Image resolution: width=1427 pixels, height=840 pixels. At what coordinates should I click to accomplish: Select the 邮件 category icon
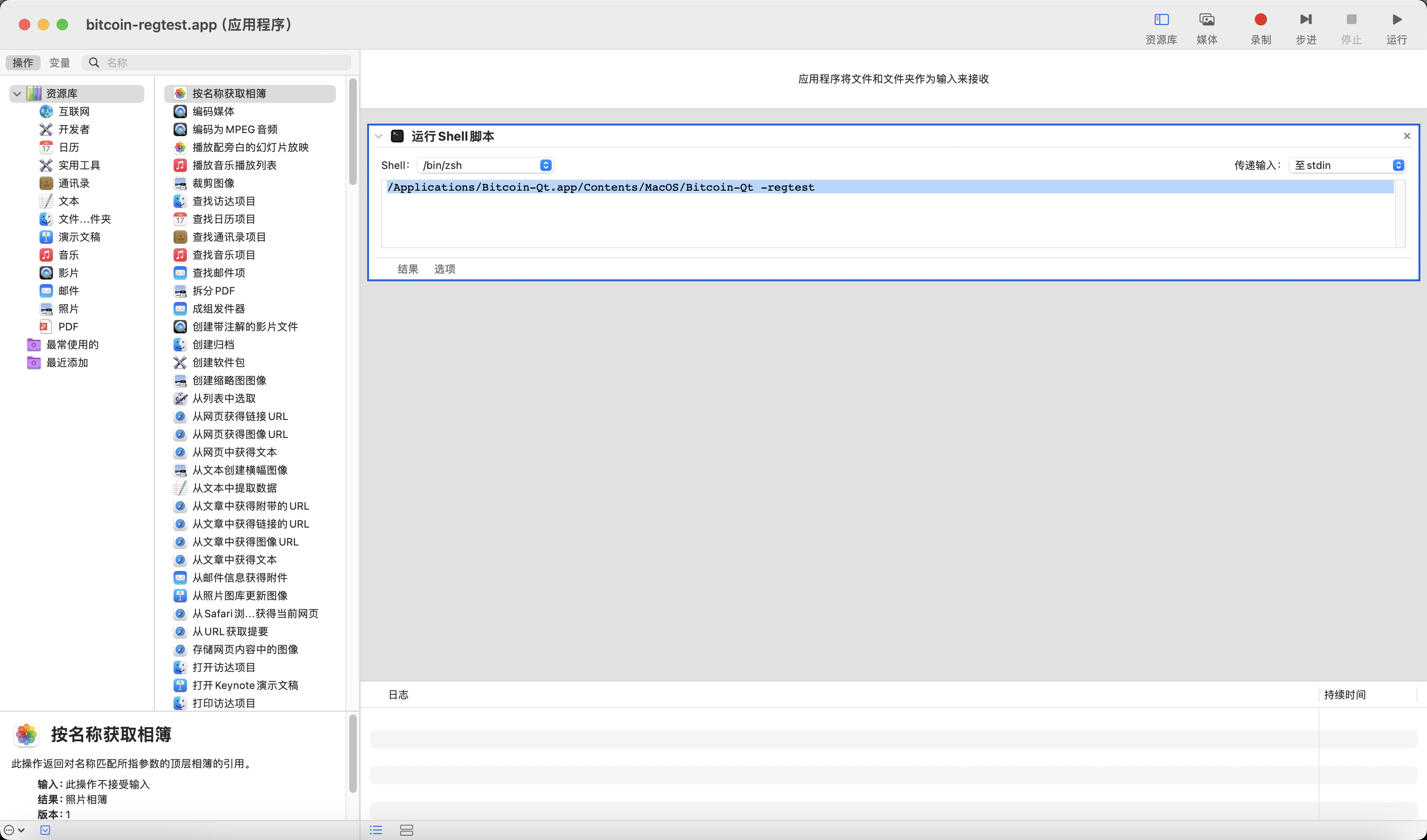(46, 291)
